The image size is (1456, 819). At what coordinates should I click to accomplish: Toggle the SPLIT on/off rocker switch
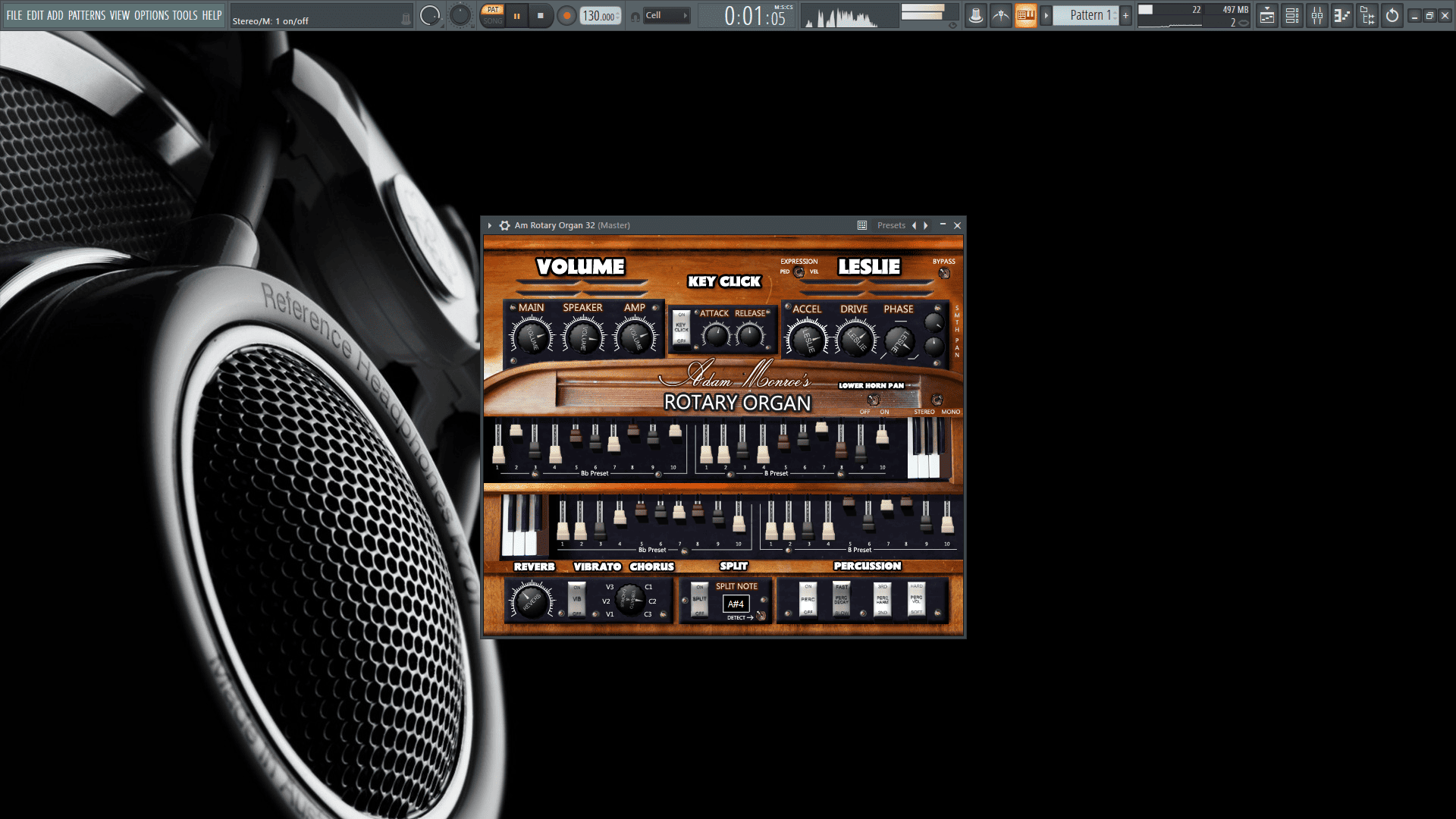point(699,600)
